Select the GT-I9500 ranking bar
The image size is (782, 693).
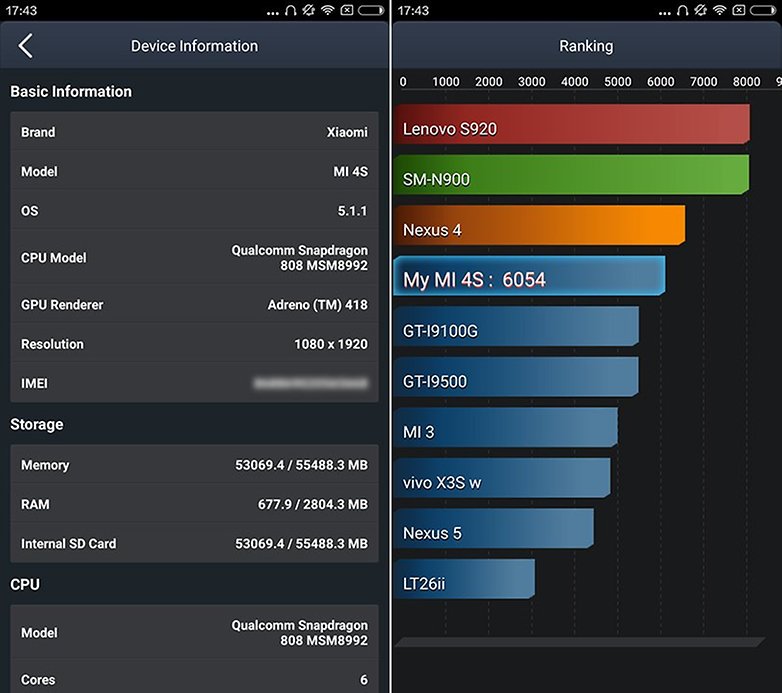[516, 377]
